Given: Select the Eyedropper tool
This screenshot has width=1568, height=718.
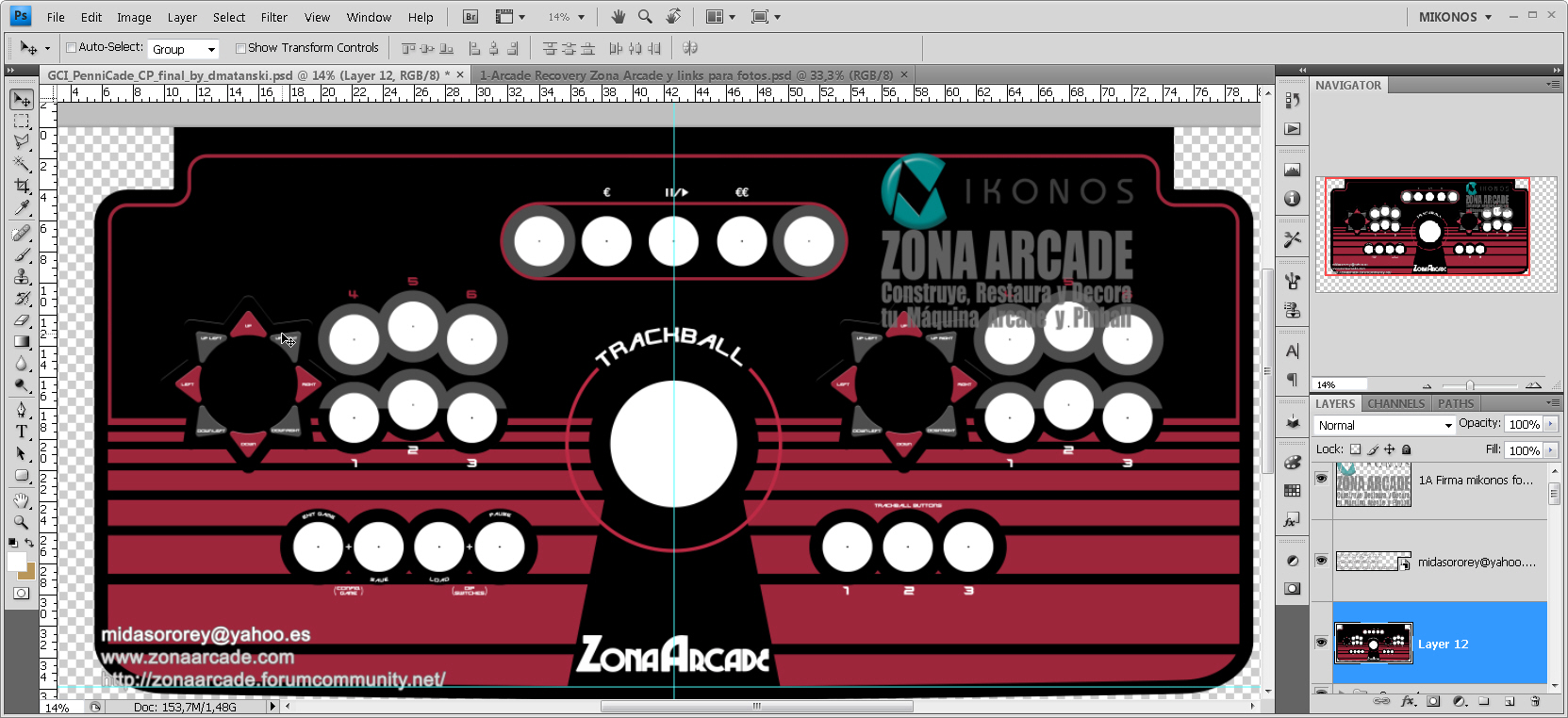Looking at the screenshot, I should click(22, 207).
